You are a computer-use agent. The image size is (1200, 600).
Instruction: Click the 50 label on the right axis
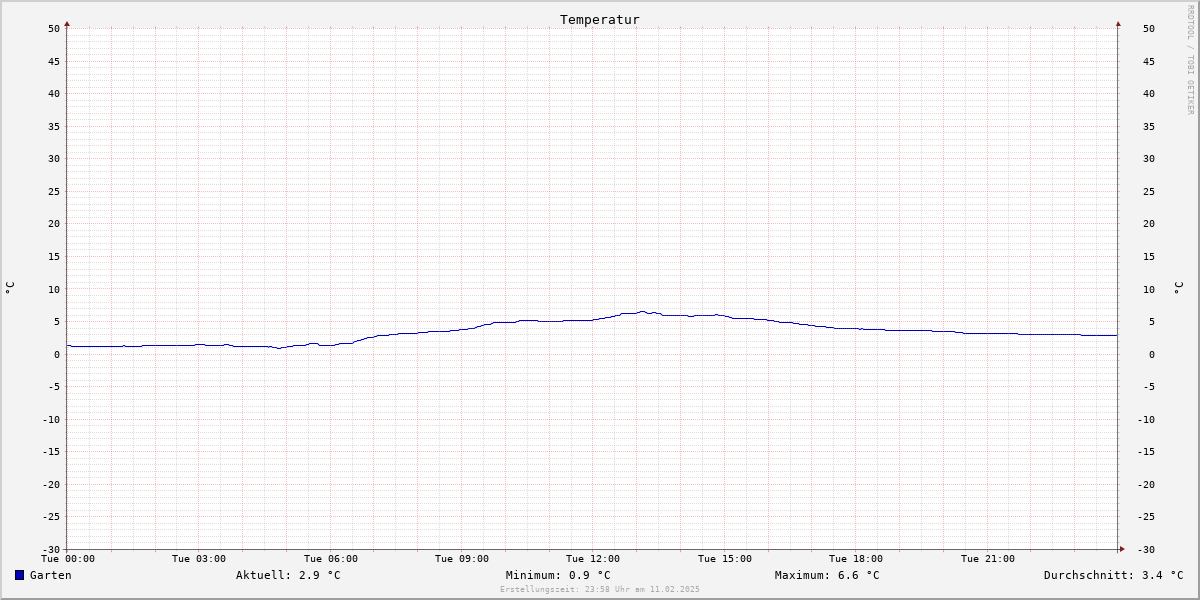point(1149,28)
